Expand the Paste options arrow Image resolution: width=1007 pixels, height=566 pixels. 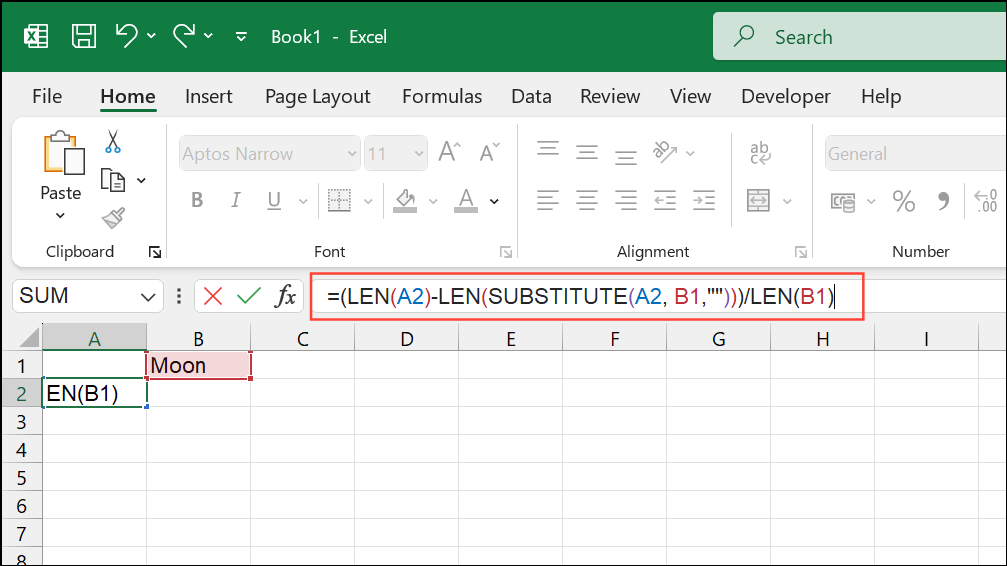pyautogui.click(x=60, y=216)
